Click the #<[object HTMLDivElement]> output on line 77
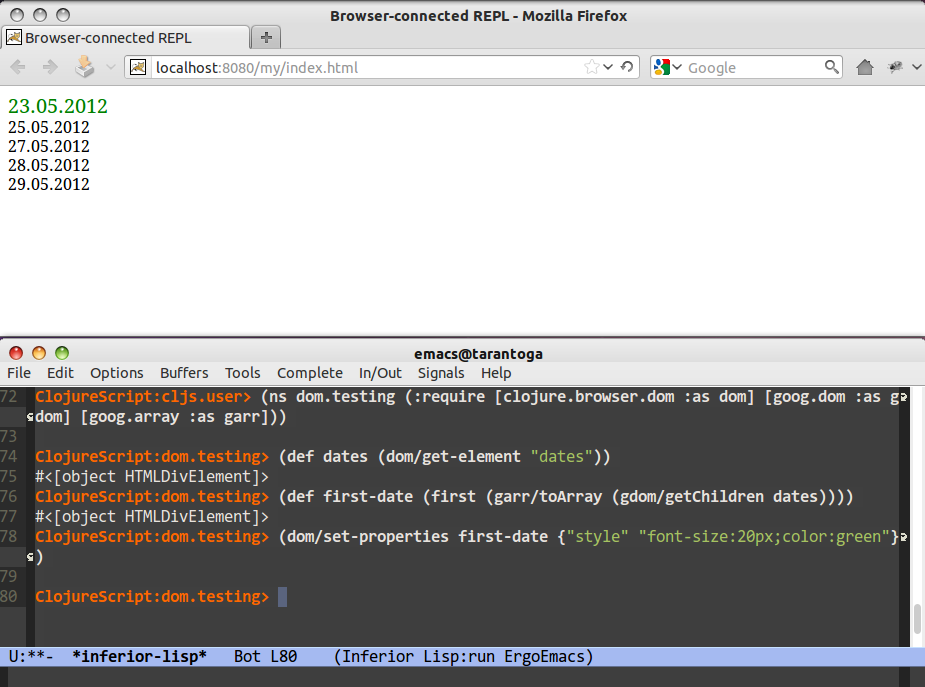 point(152,517)
